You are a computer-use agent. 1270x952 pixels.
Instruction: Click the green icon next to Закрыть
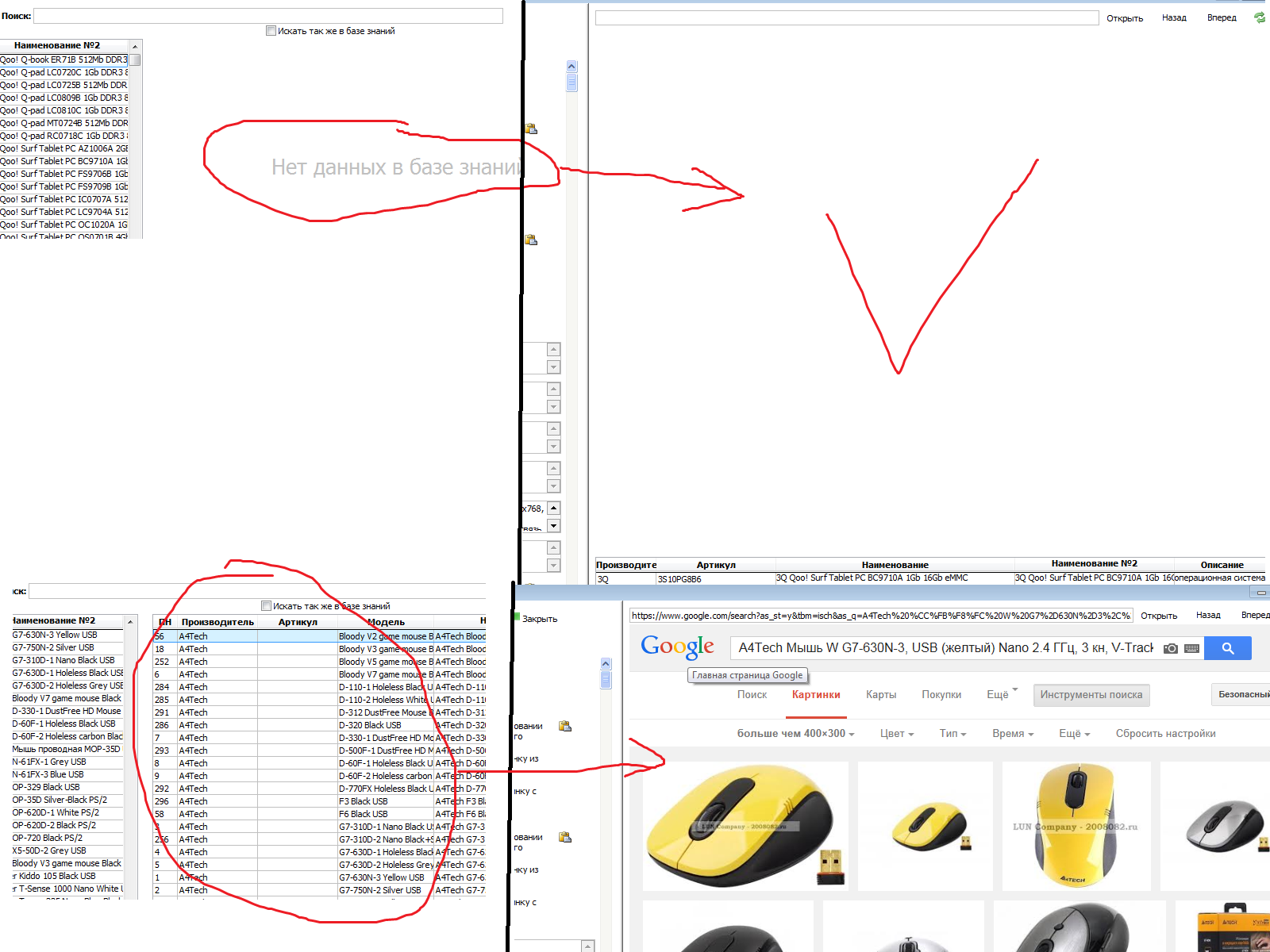click(x=518, y=617)
